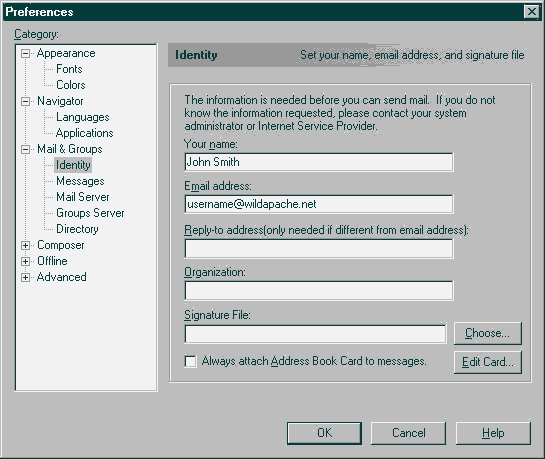The width and height of the screenshot is (545, 459).
Task: Select Colors in the category tree
Action: point(71,85)
